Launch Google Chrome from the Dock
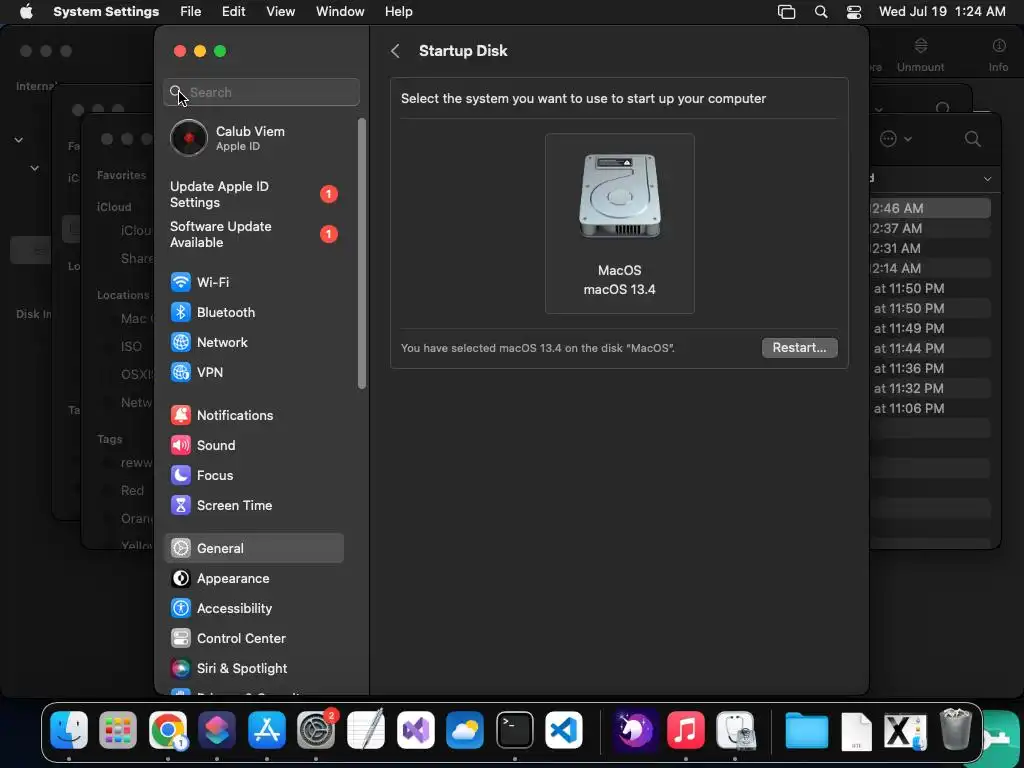Screen dimensions: 1024x768 click(x=168, y=730)
